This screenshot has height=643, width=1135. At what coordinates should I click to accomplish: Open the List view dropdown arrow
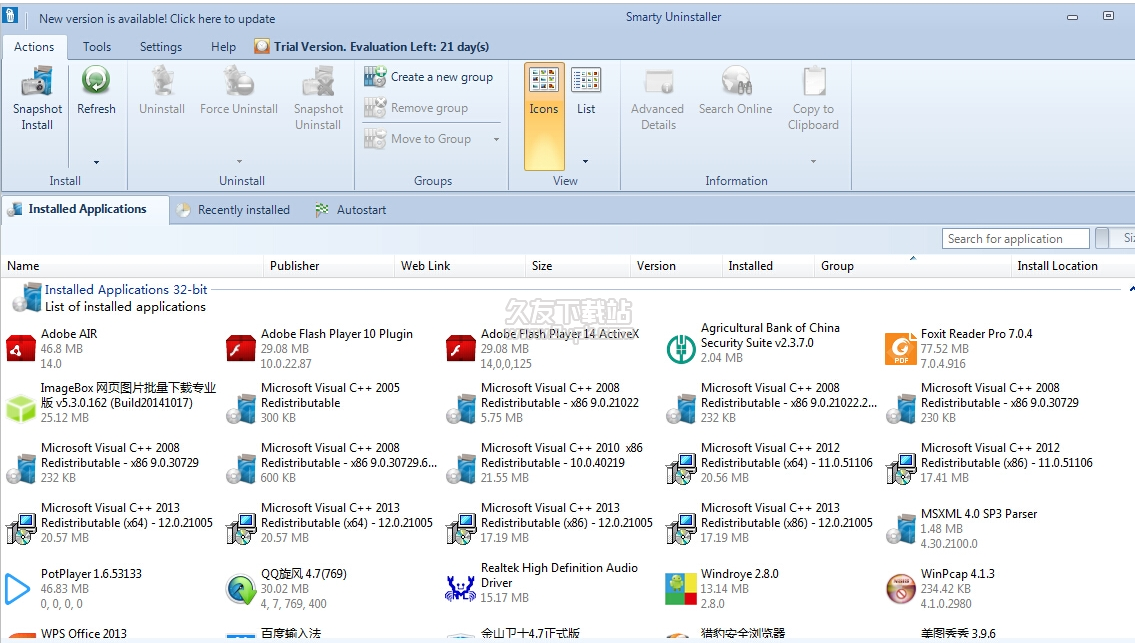tap(586, 161)
